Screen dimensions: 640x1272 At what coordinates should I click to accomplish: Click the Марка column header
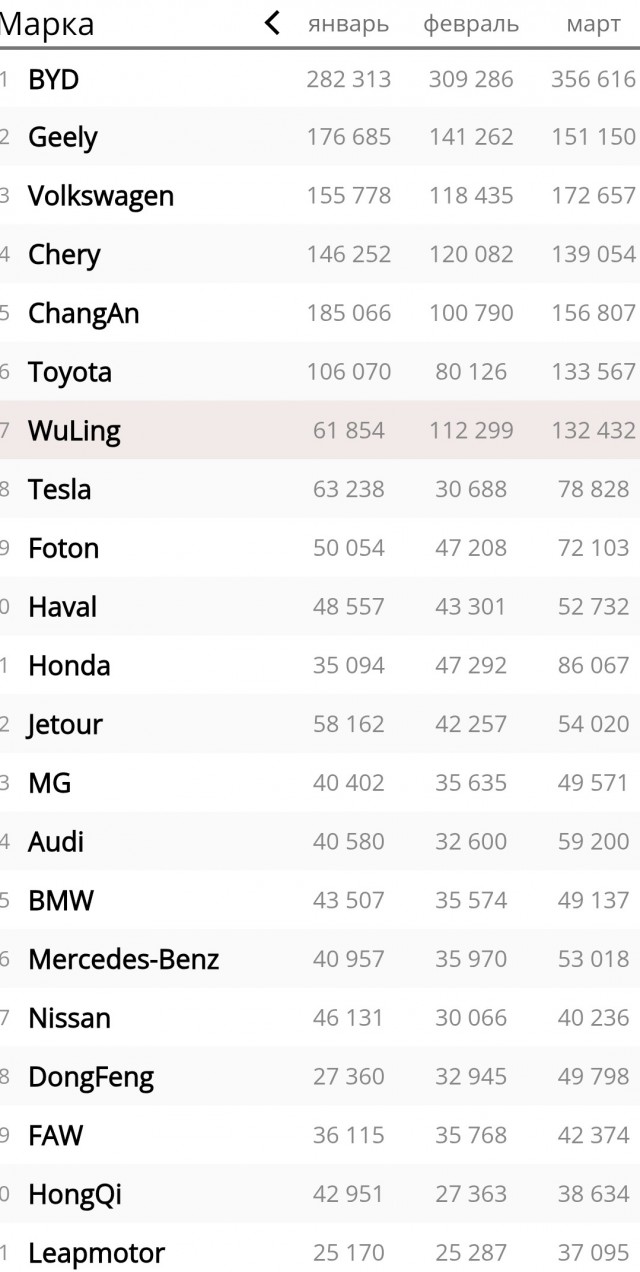(48, 25)
